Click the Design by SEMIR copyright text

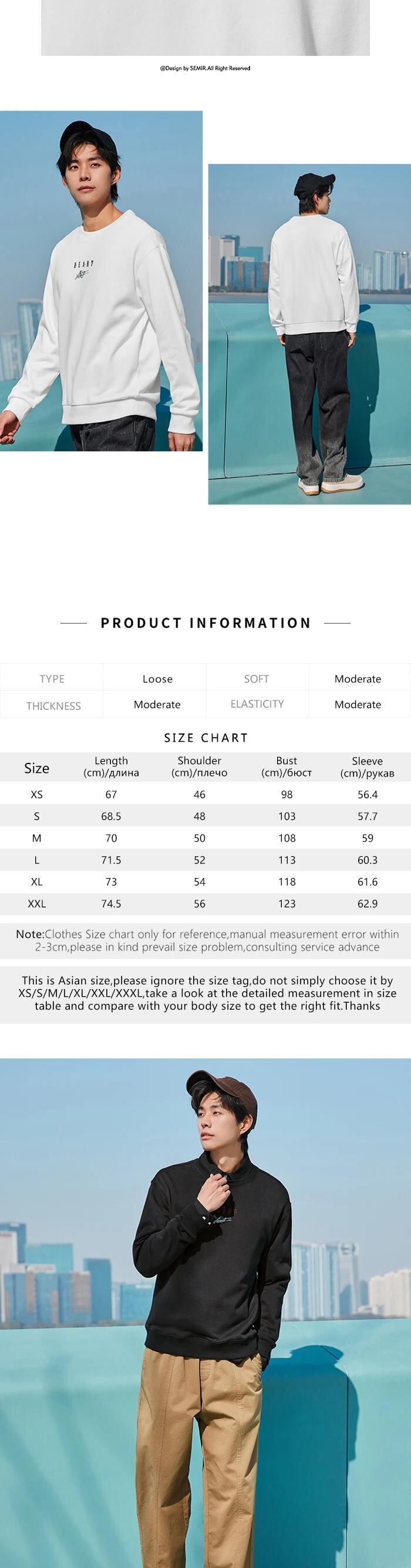click(206, 68)
